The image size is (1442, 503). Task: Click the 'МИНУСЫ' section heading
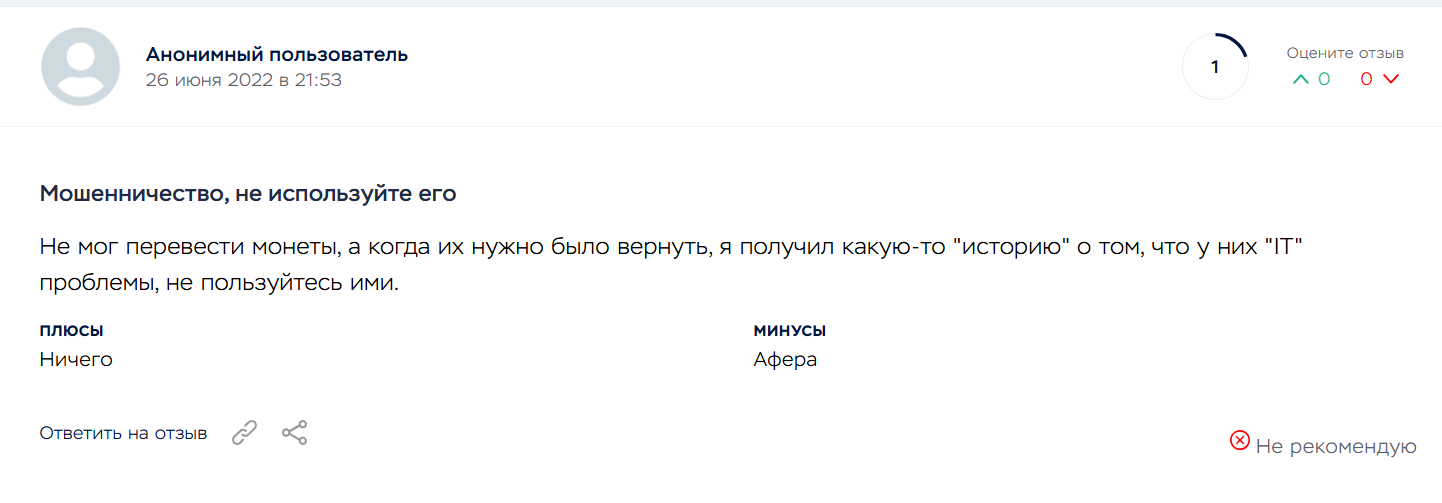tap(789, 331)
